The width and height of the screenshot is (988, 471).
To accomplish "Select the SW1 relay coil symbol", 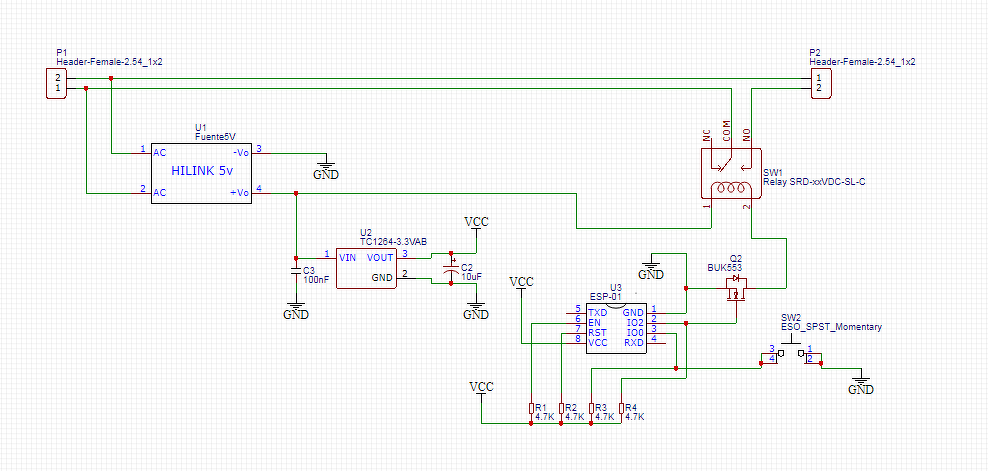I will click(731, 188).
